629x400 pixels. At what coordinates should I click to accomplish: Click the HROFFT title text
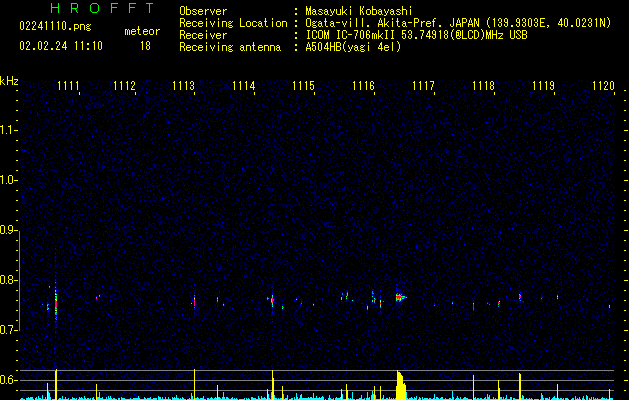[x=103, y=8]
